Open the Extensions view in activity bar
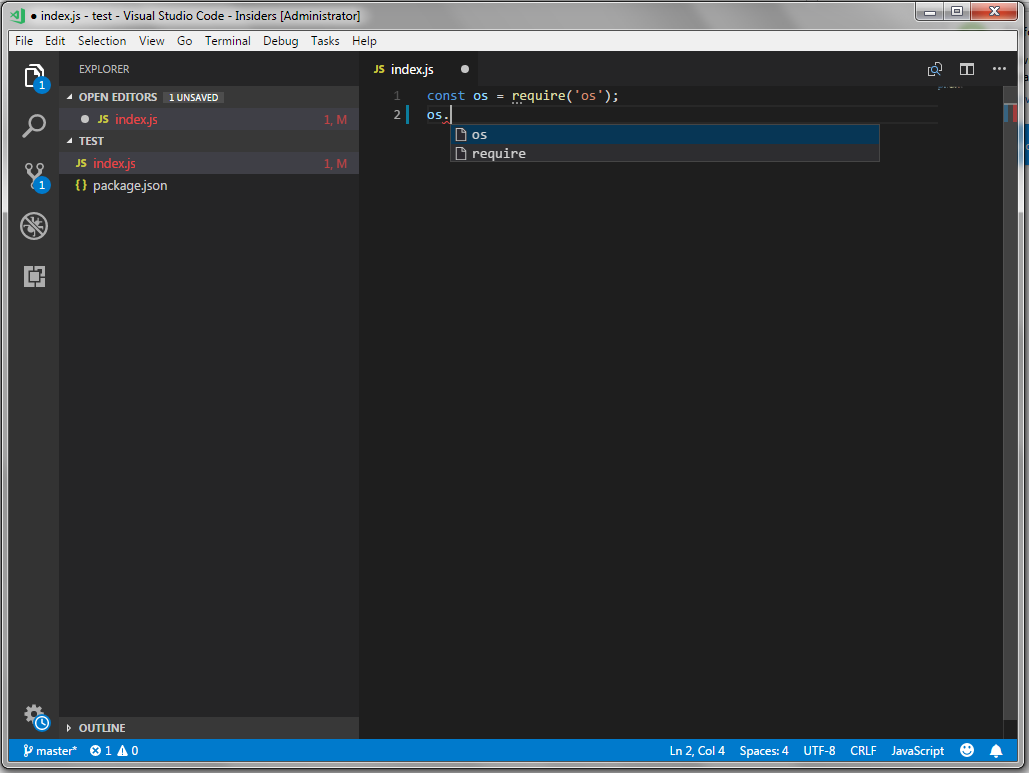The image size is (1029, 773). [34, 276]
